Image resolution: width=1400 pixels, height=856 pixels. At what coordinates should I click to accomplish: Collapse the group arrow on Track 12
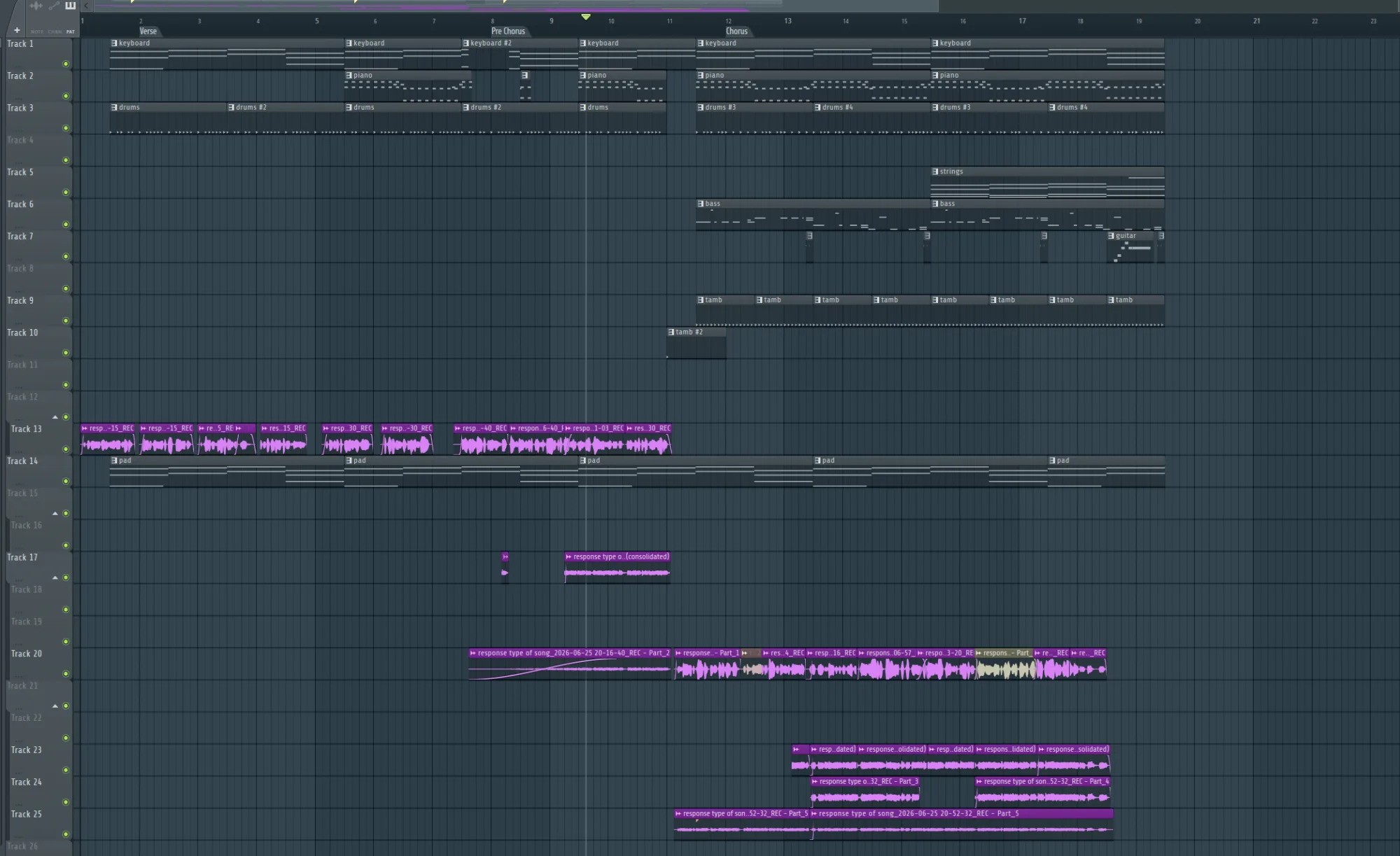[x=55, y=417]
